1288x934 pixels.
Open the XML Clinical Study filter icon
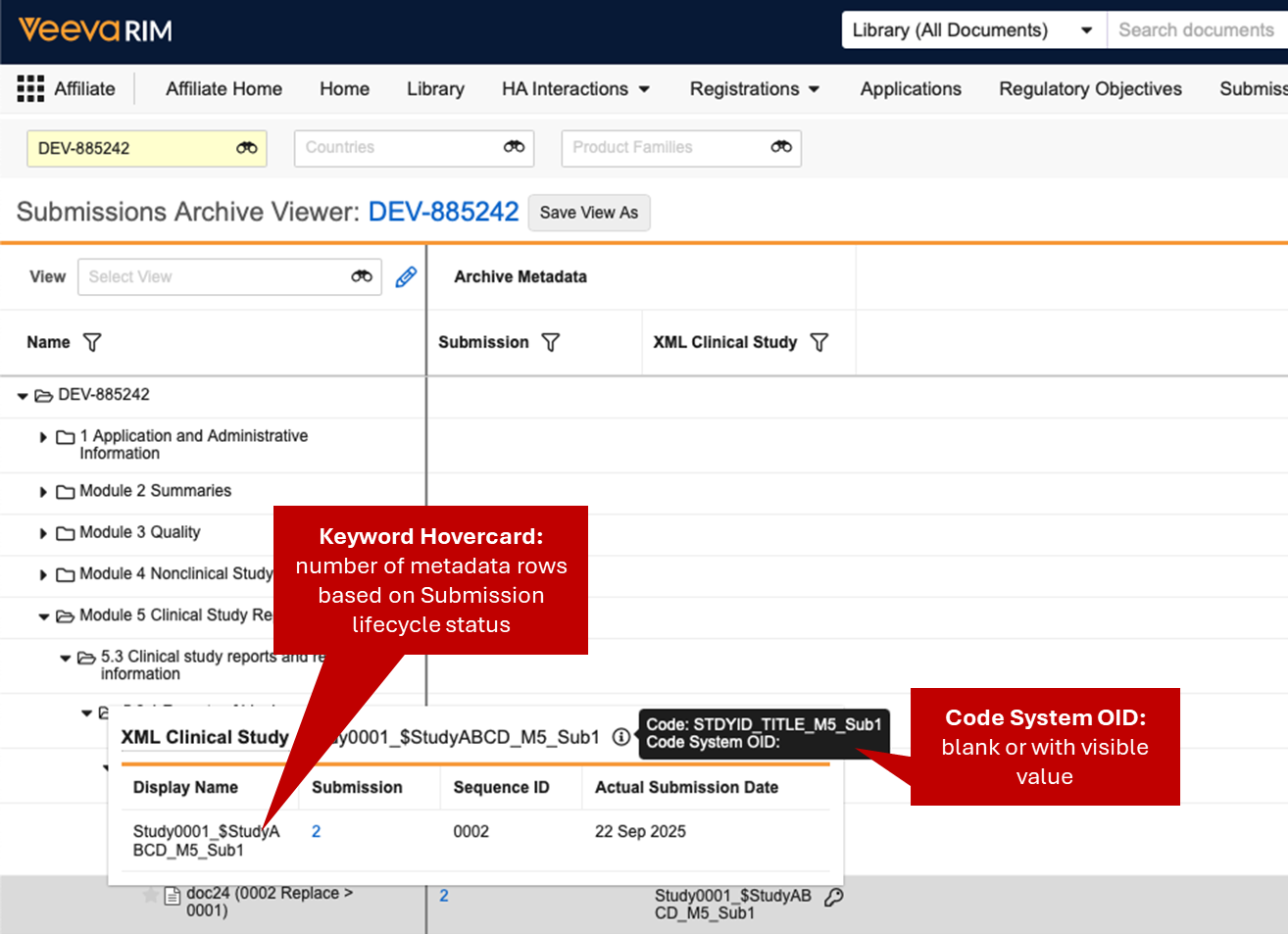click(819, 342)
